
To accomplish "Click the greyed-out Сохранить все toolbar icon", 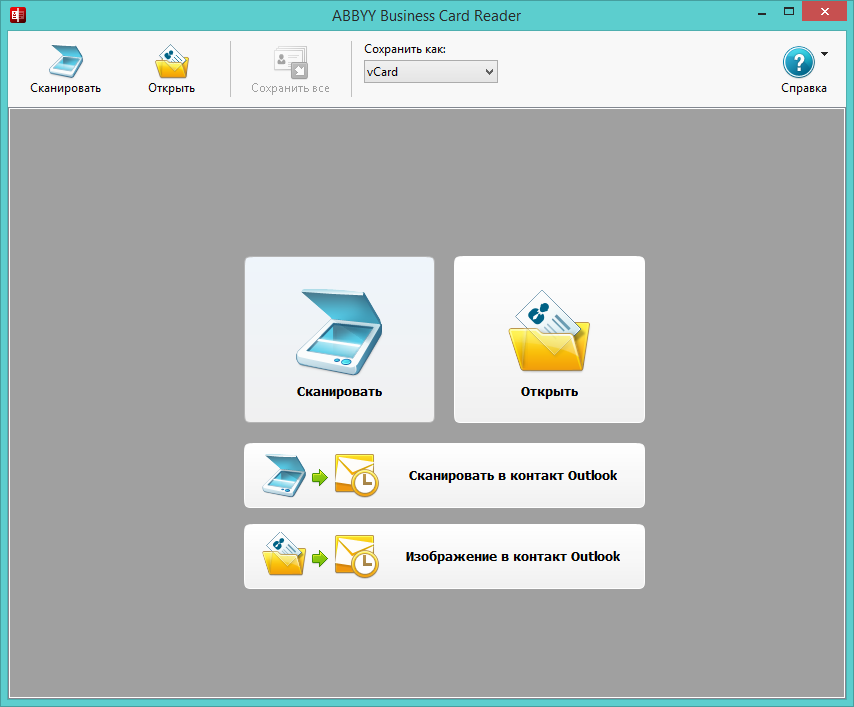I will (290, 62).
